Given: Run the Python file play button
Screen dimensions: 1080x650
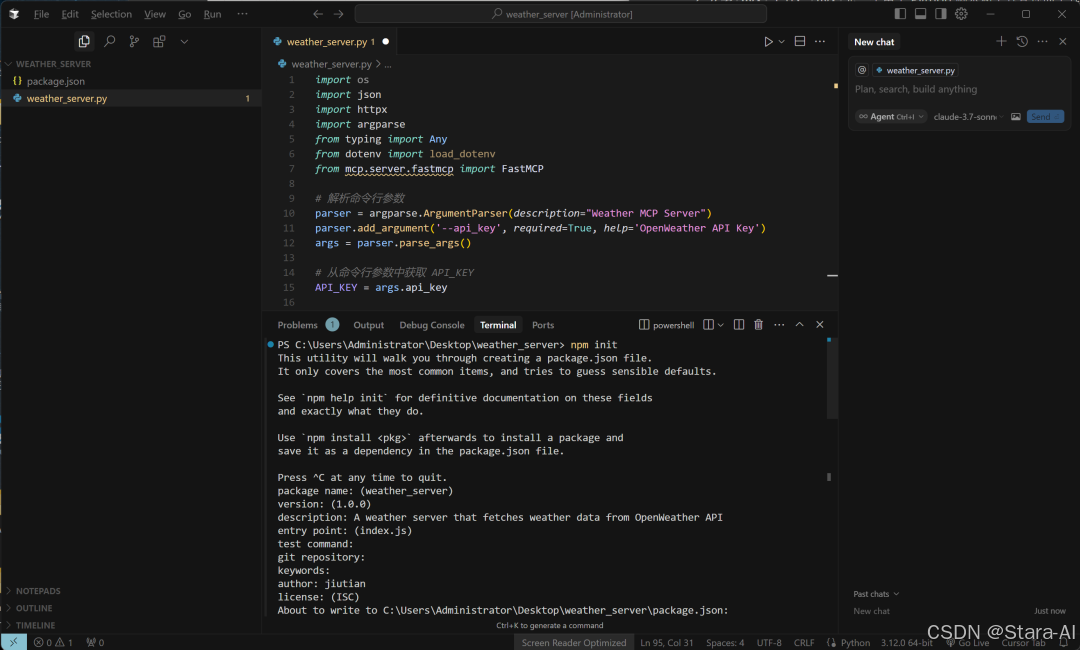Looking at the screenshot, I should [768, 41].
